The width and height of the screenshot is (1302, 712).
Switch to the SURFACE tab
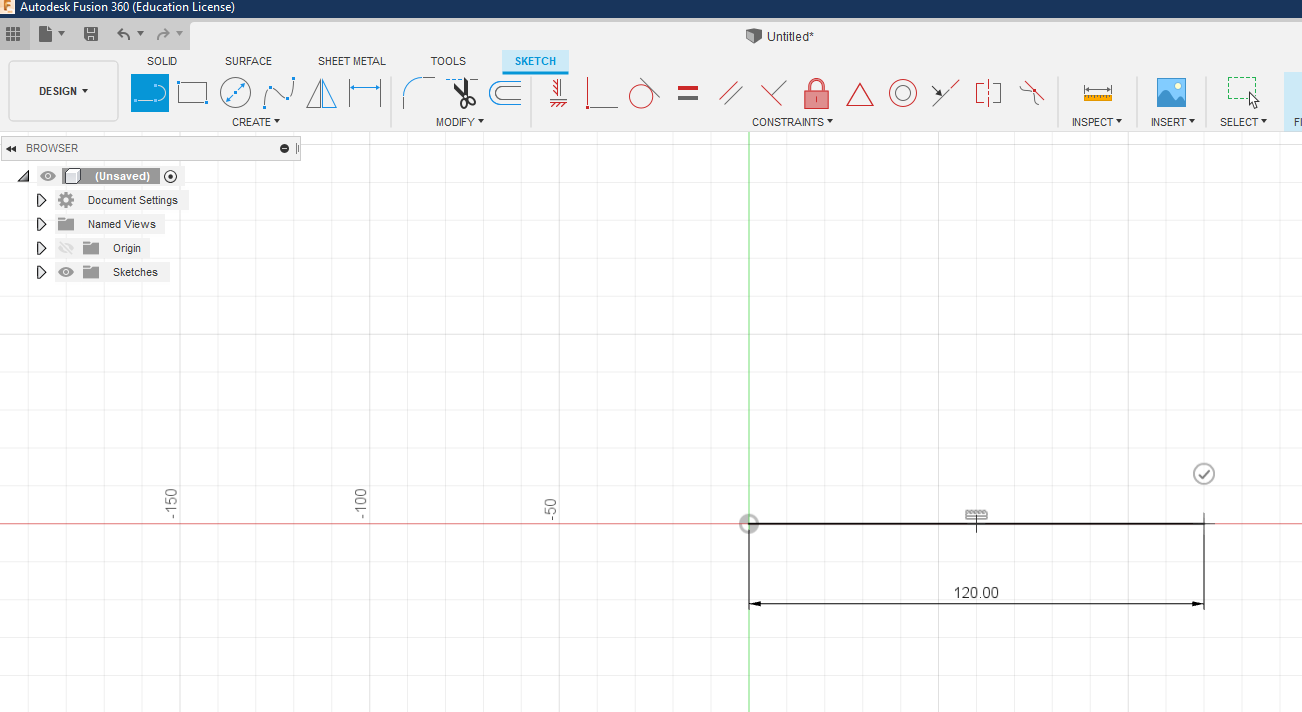click(248, 61)
